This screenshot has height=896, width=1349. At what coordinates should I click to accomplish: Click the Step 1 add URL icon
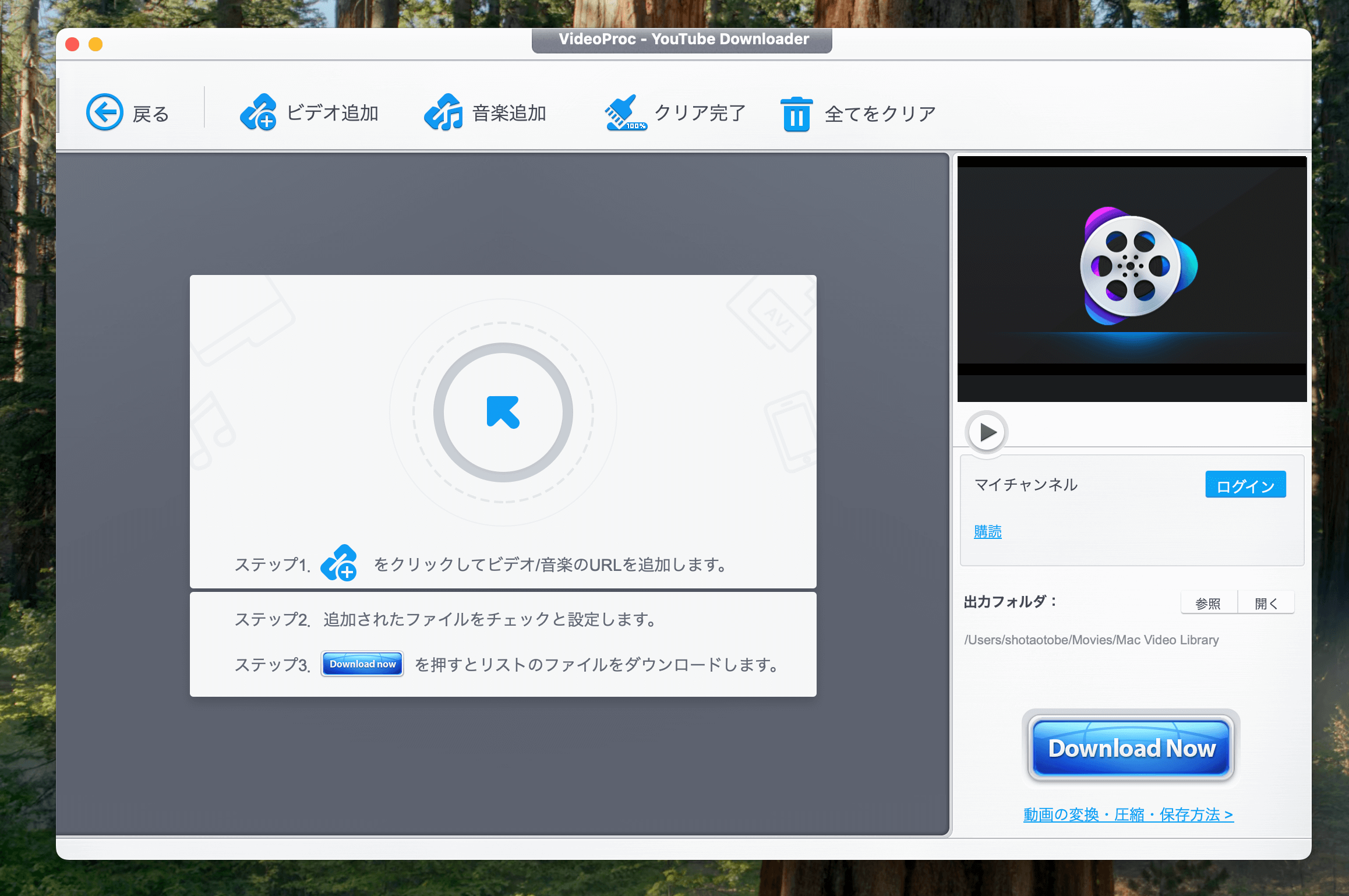tap(338, 563)
